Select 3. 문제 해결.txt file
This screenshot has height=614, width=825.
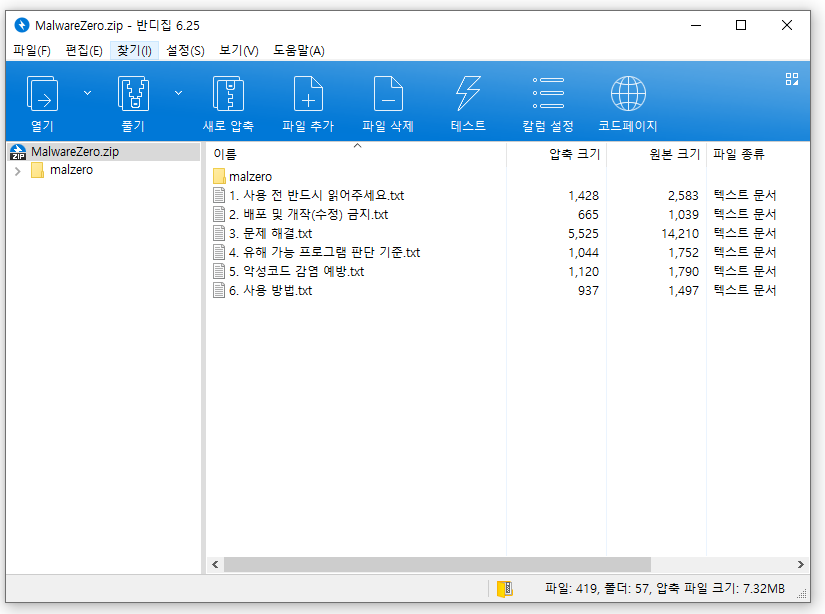270,234
